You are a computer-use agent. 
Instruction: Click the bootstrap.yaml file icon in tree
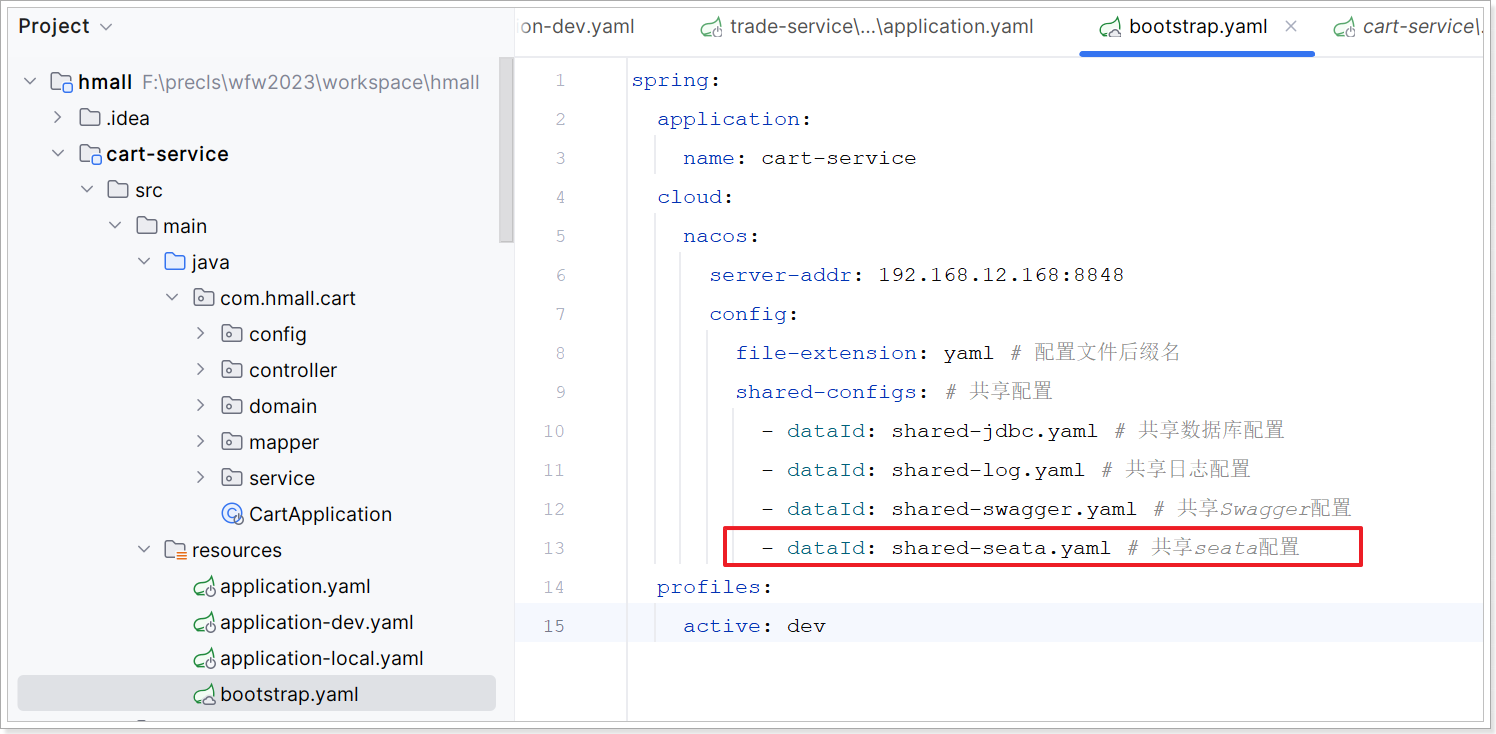point(204,695)
